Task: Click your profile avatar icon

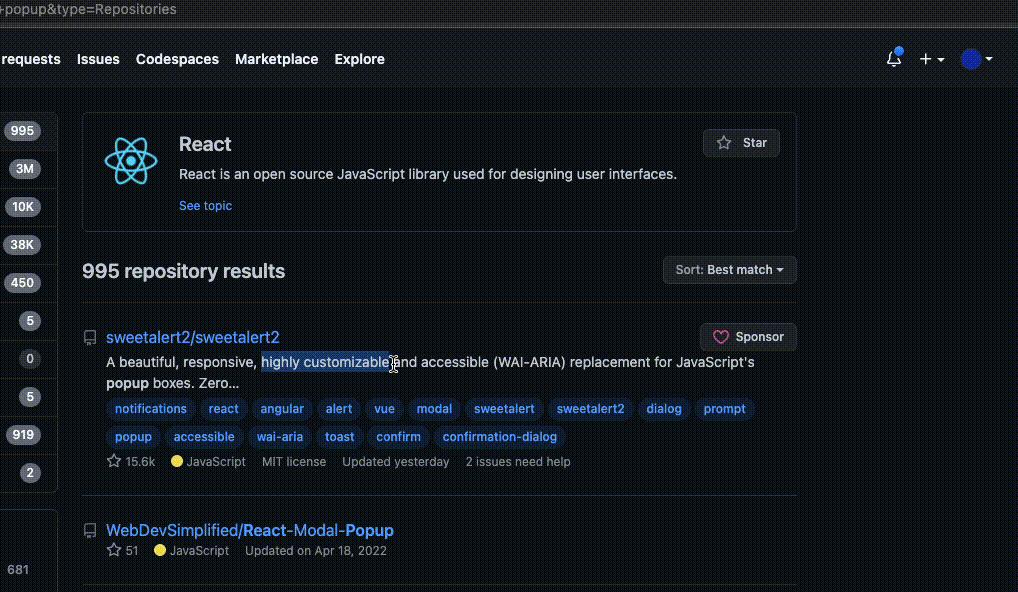Action: click(x=971, y=59)
